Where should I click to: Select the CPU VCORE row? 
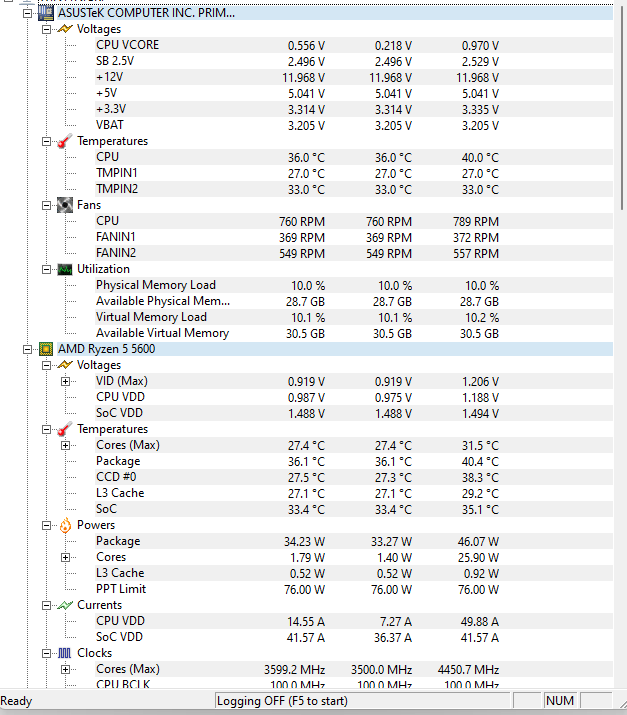point(353,45)
